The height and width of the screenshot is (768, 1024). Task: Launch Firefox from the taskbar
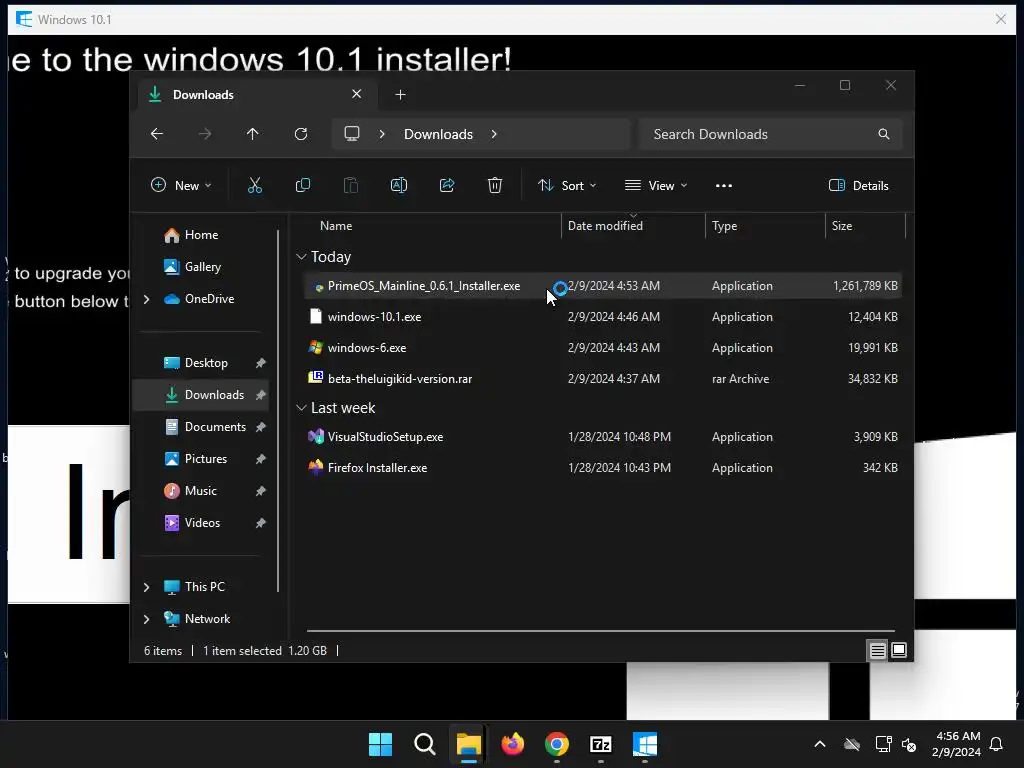click(x=513, y=744)
